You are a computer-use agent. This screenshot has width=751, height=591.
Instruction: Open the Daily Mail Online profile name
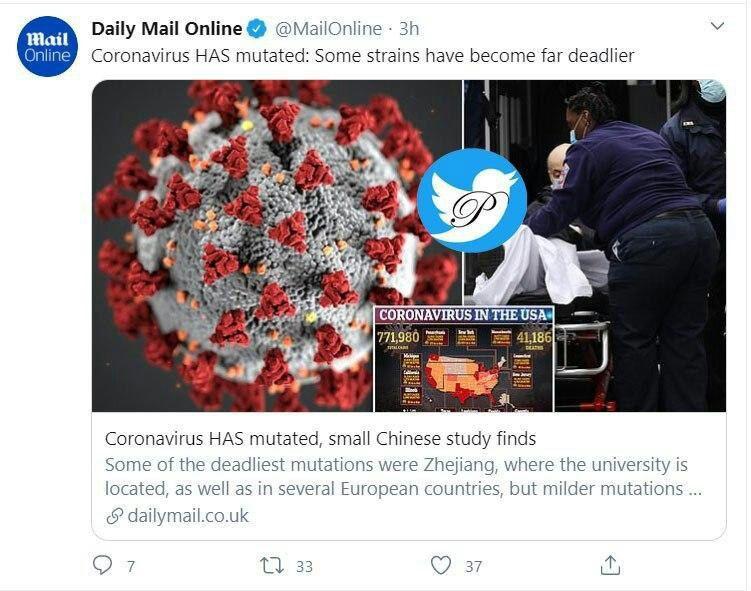[x=167, y=29]
